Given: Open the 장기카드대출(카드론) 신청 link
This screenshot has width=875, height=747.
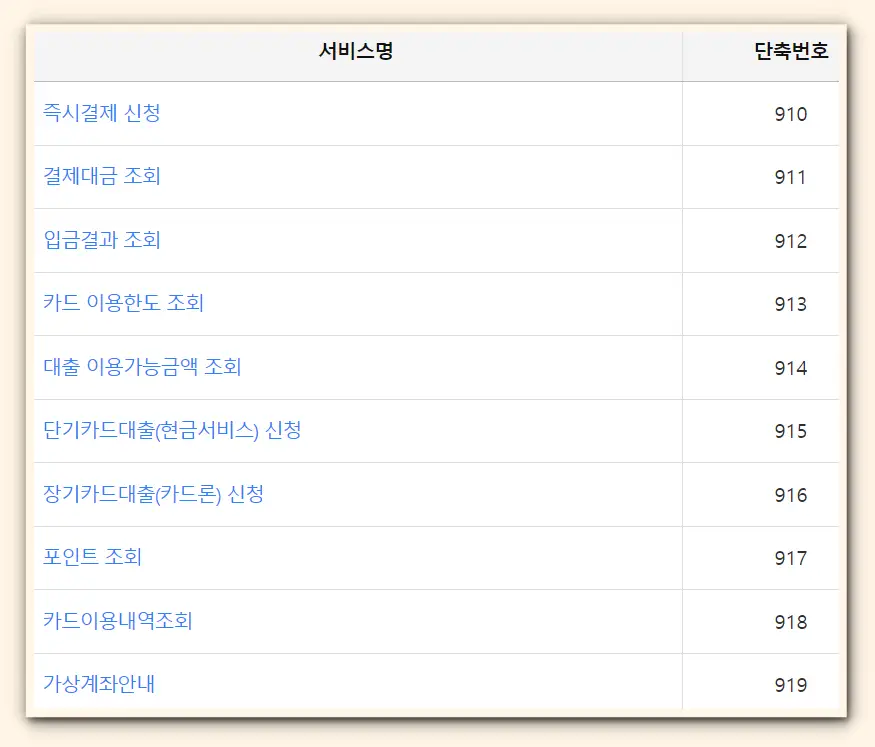Looking at the screenshot, I should pyautogui.click(x=153, y=494).
